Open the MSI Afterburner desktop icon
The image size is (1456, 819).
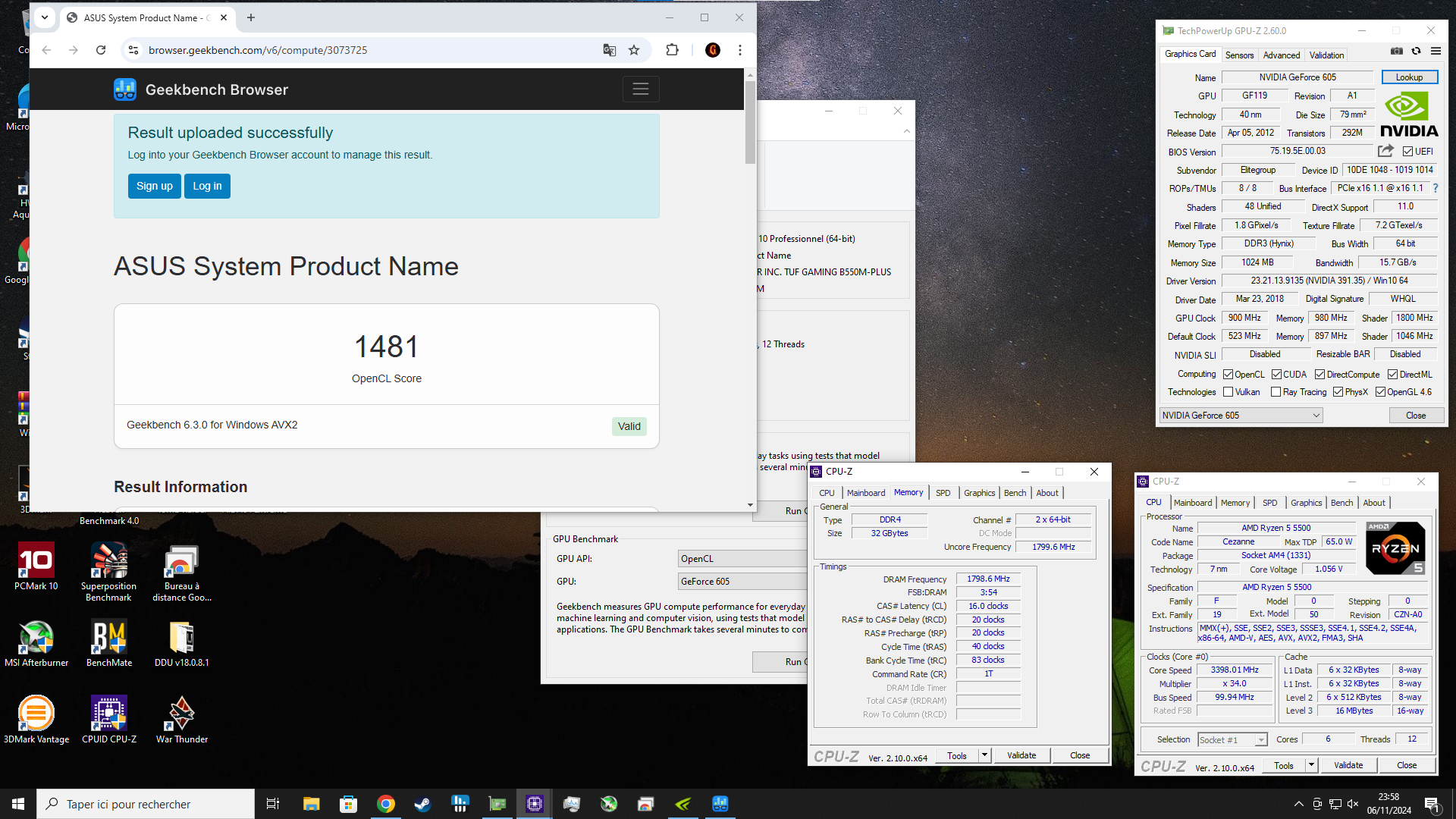pos(36,643)
